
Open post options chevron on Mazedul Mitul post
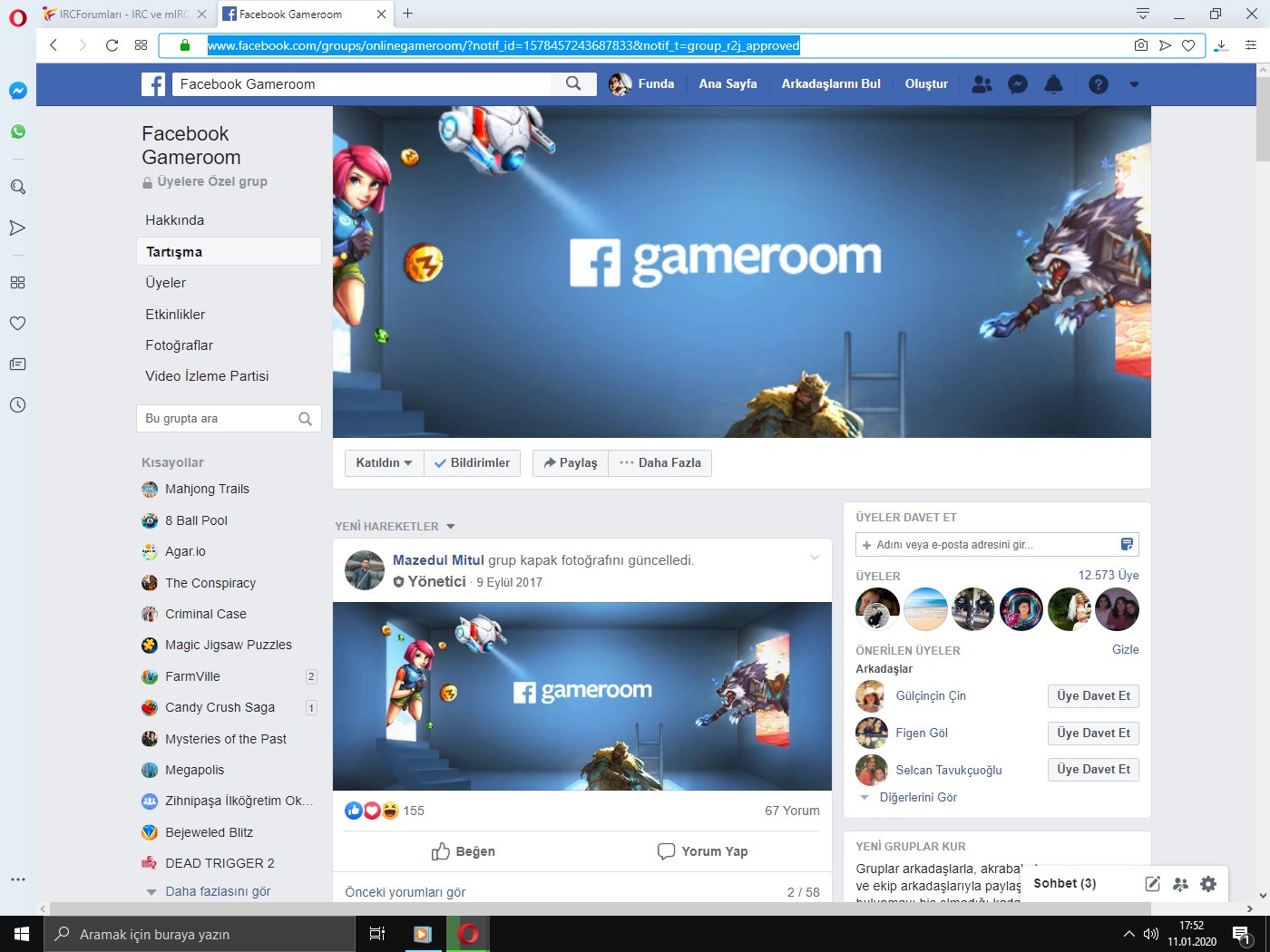[x=814, y=558]
